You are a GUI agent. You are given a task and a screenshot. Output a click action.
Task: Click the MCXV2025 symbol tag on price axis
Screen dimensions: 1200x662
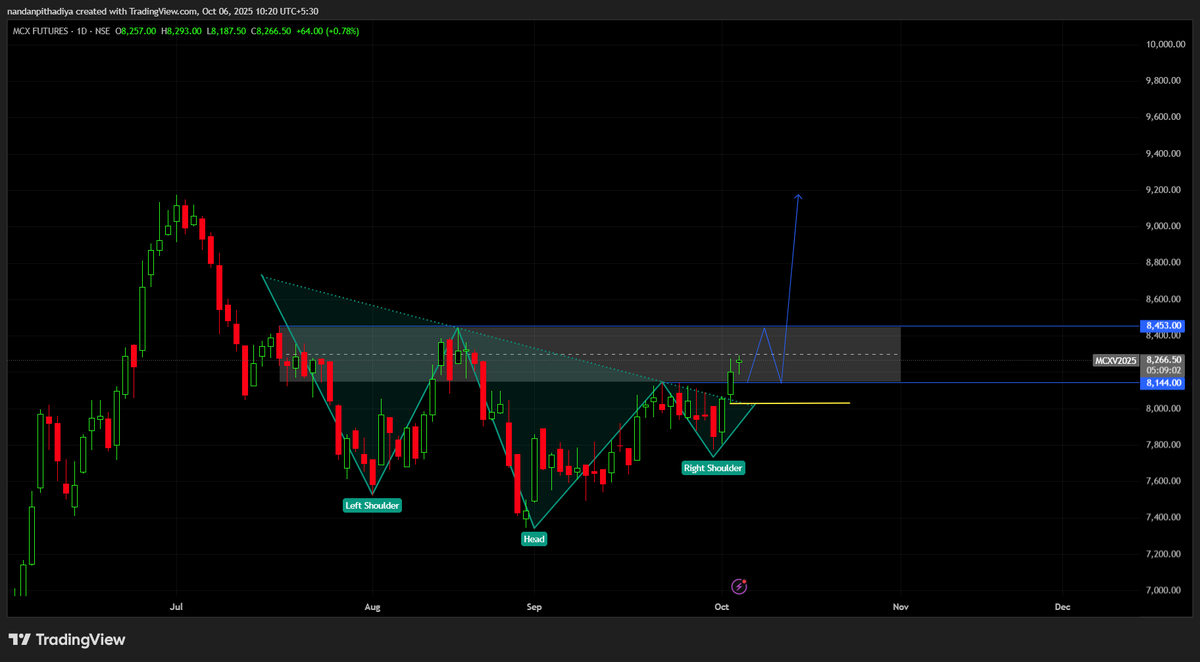[1116, 360]
